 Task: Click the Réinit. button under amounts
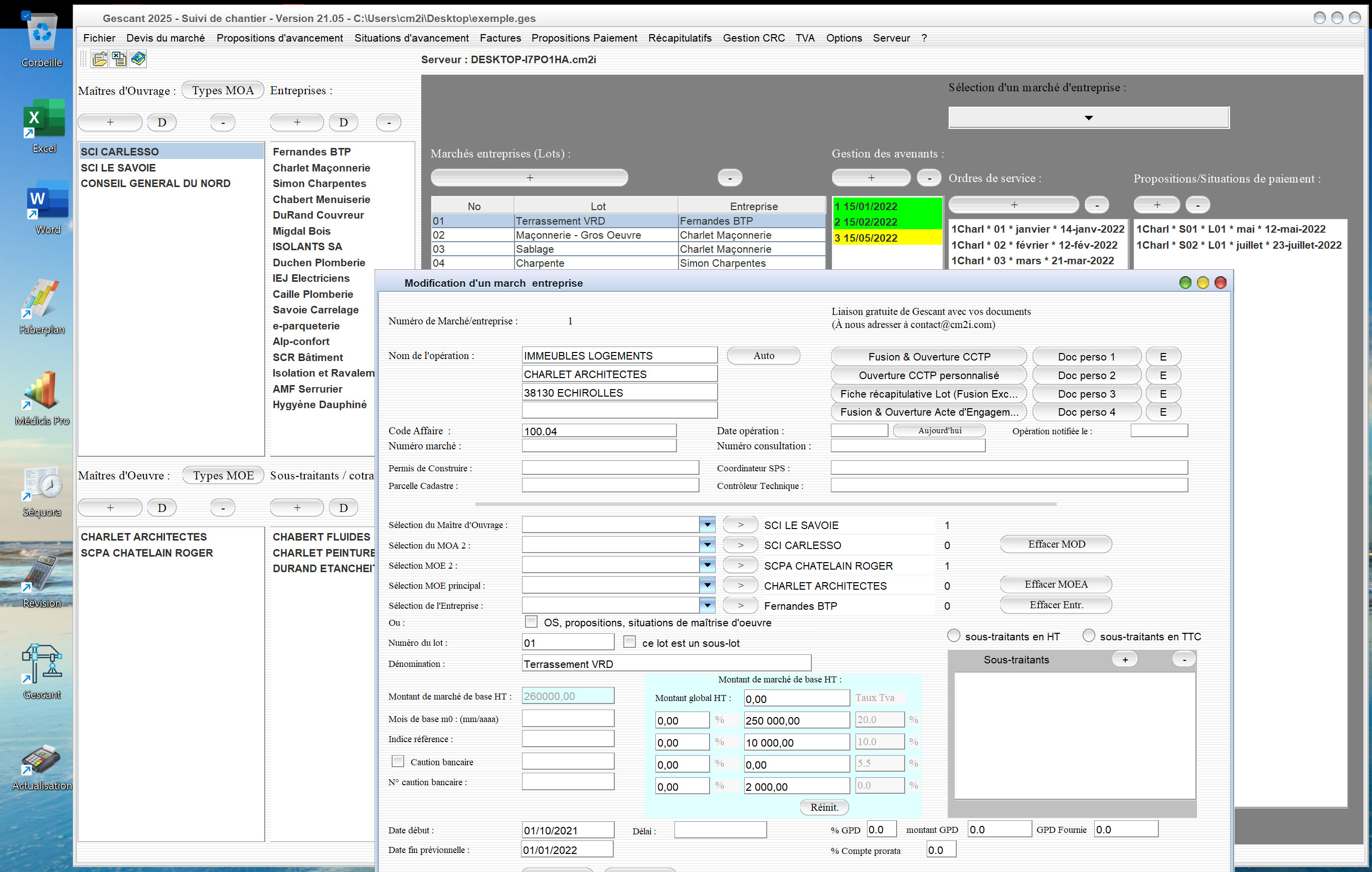(x=824, y=807)
